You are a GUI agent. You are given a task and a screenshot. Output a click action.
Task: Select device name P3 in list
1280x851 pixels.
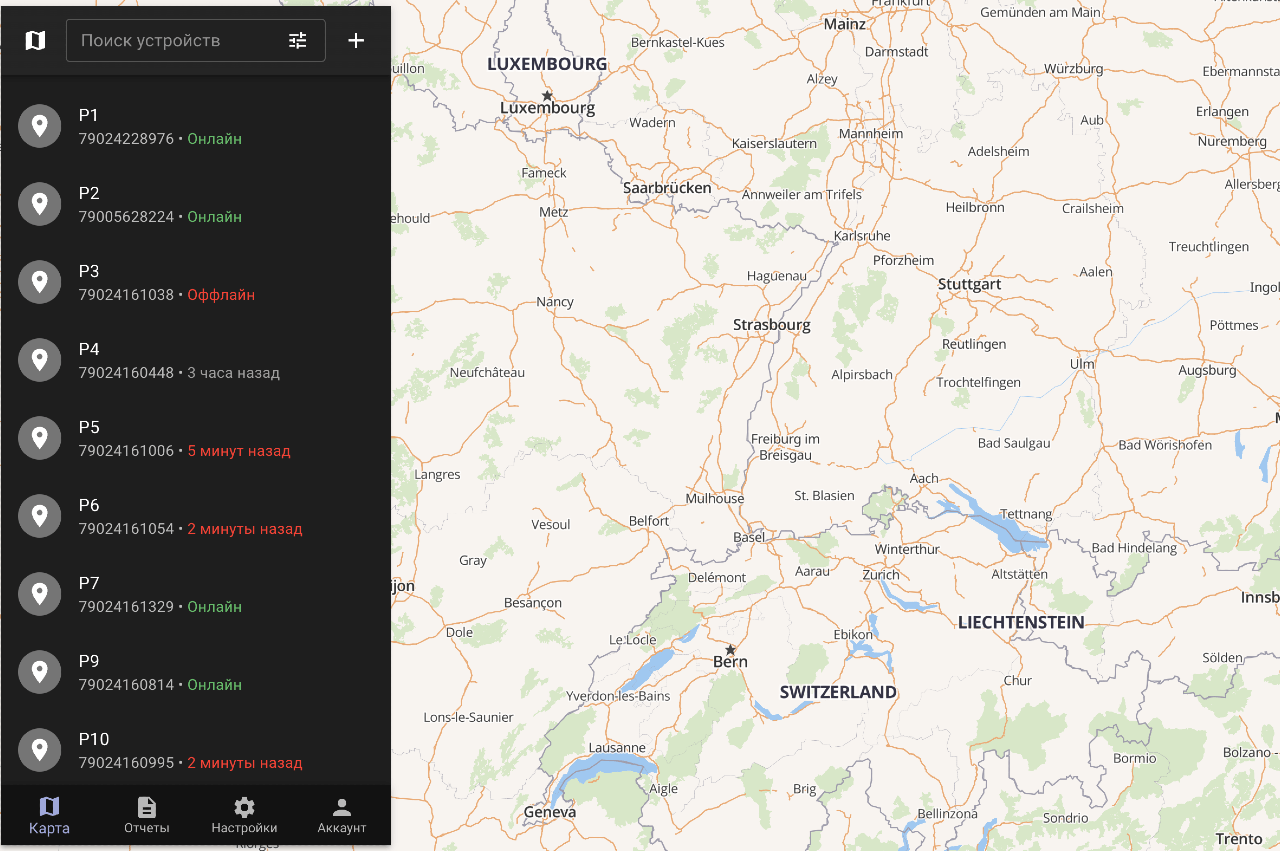point(89,271)
